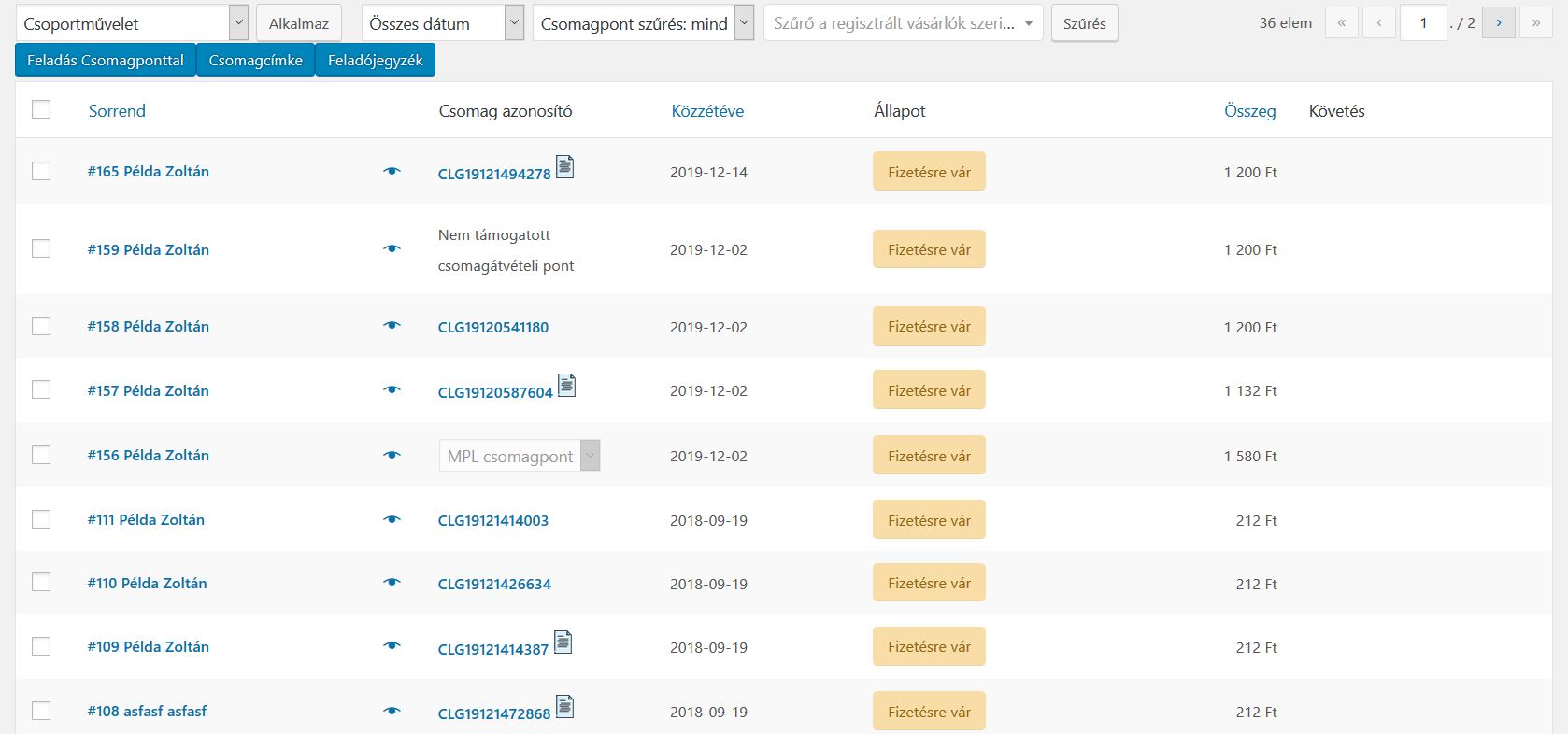The width and height of the screenshot is (1568, 734).
Task: Tick checkbox for order #157
Action: point(41,389)
